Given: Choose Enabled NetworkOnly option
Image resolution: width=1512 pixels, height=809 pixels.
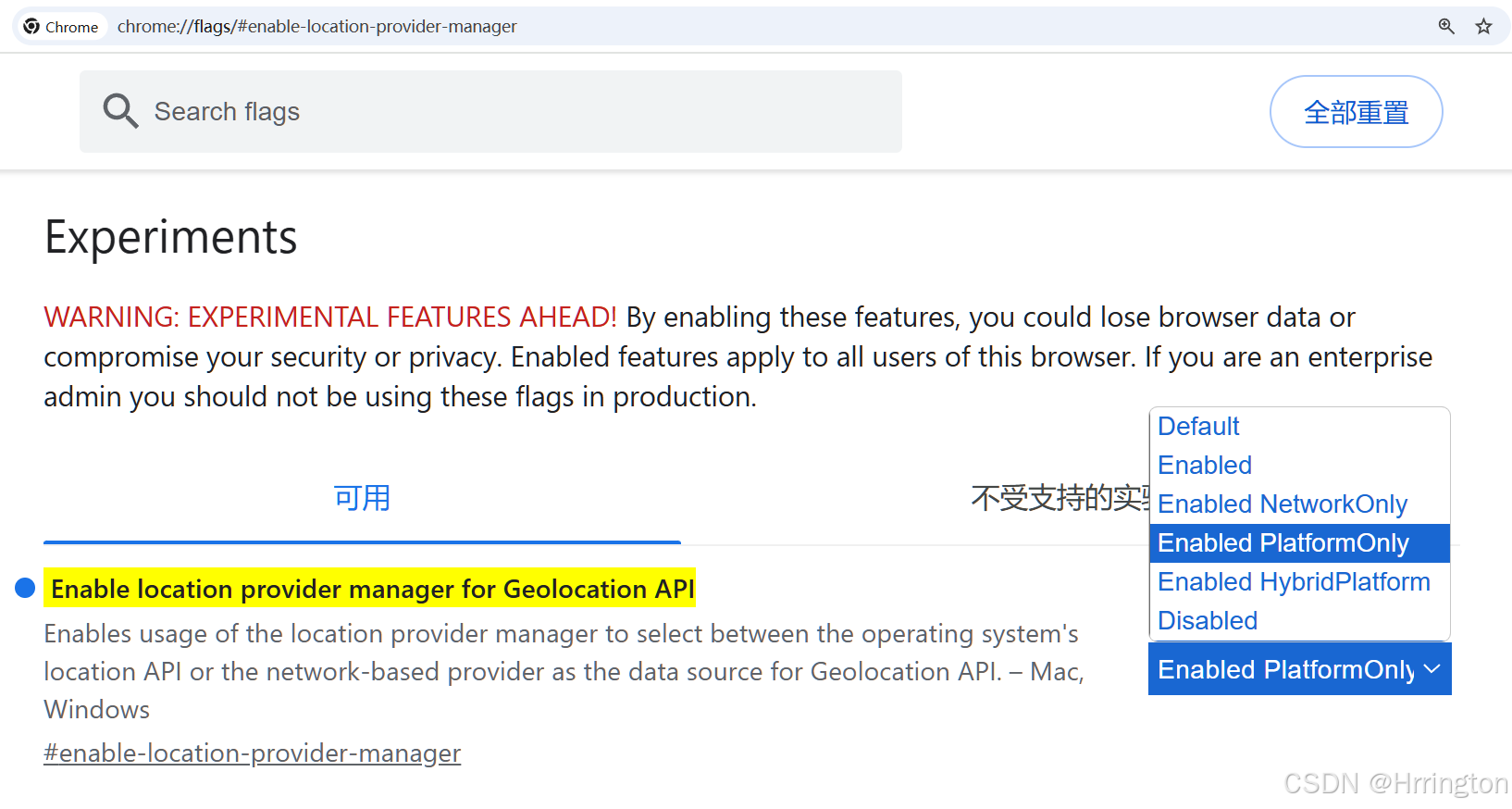Looking at the screenshot, I should point(1299,504).
